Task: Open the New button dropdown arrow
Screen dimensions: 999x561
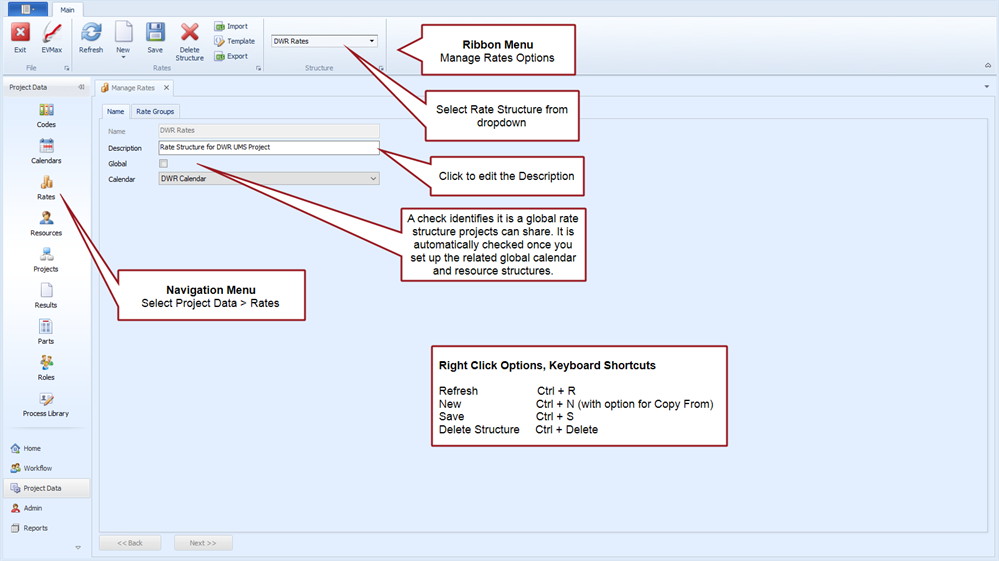Action: tap(123, 58)
